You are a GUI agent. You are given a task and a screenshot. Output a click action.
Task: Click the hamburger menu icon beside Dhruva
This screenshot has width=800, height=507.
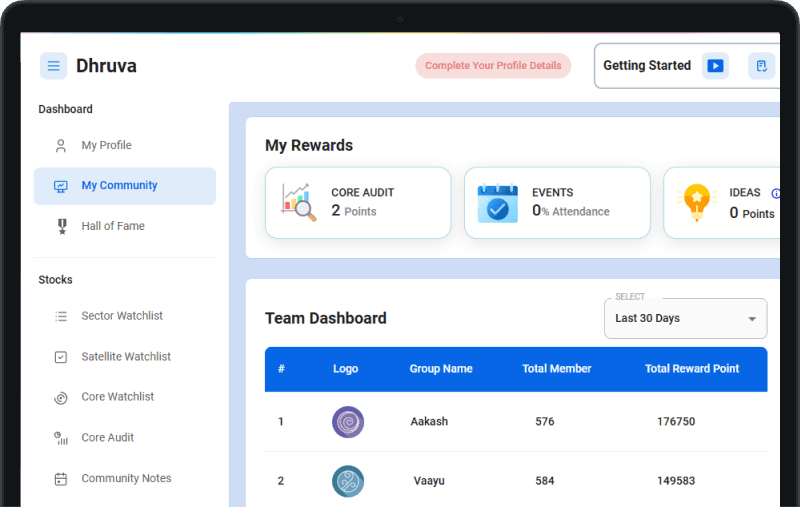pyautogui.click(x=53, y=66)
